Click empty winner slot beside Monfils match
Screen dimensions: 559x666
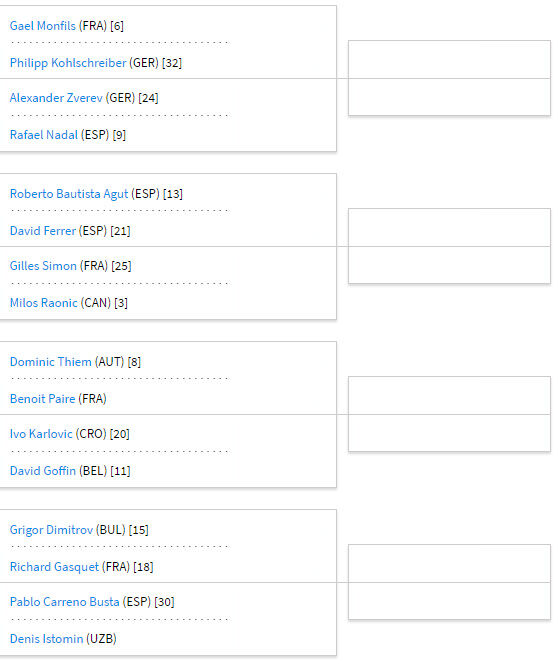(449, 59)
